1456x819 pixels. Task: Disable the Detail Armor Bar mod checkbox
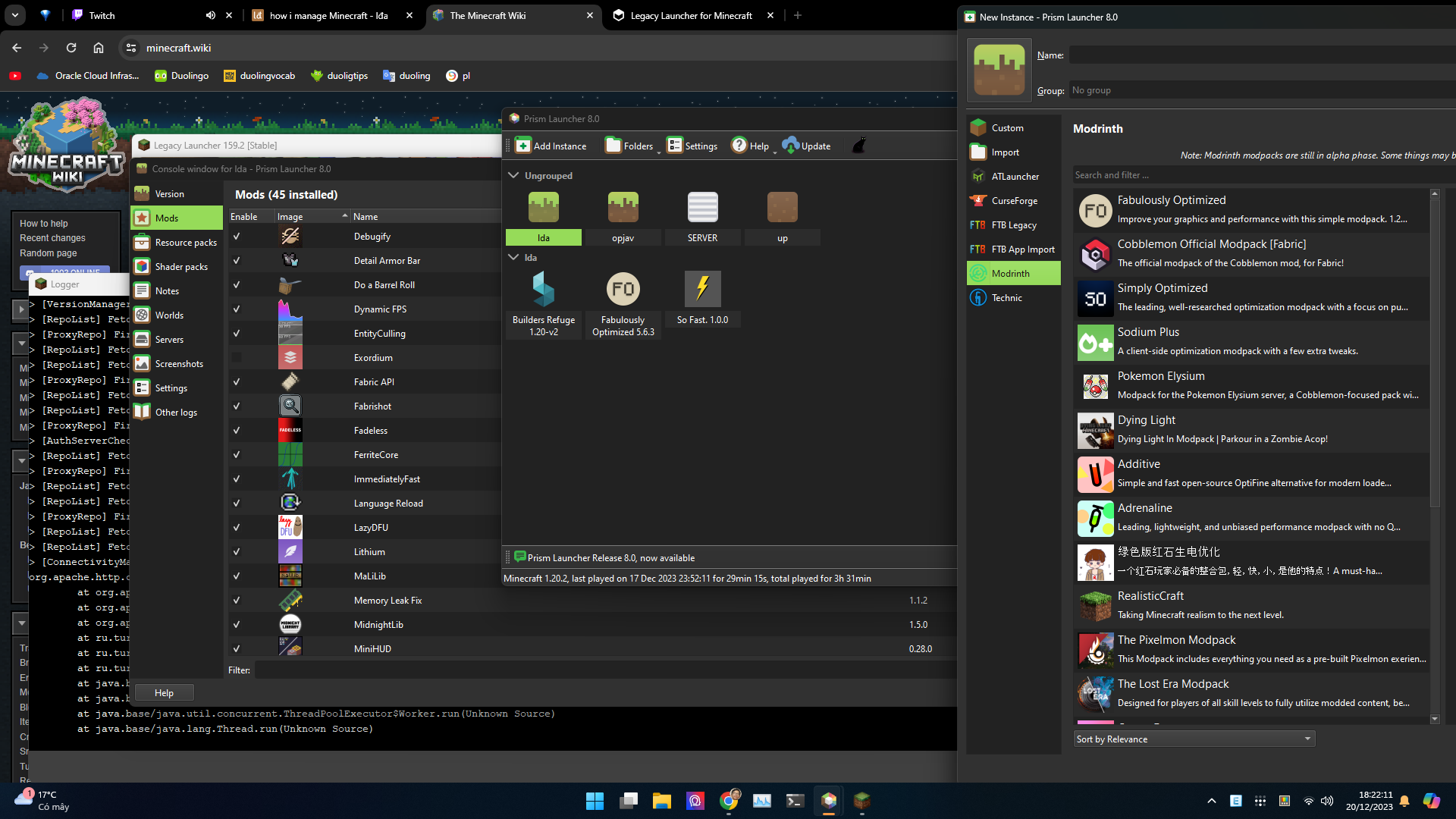point(237,261)
